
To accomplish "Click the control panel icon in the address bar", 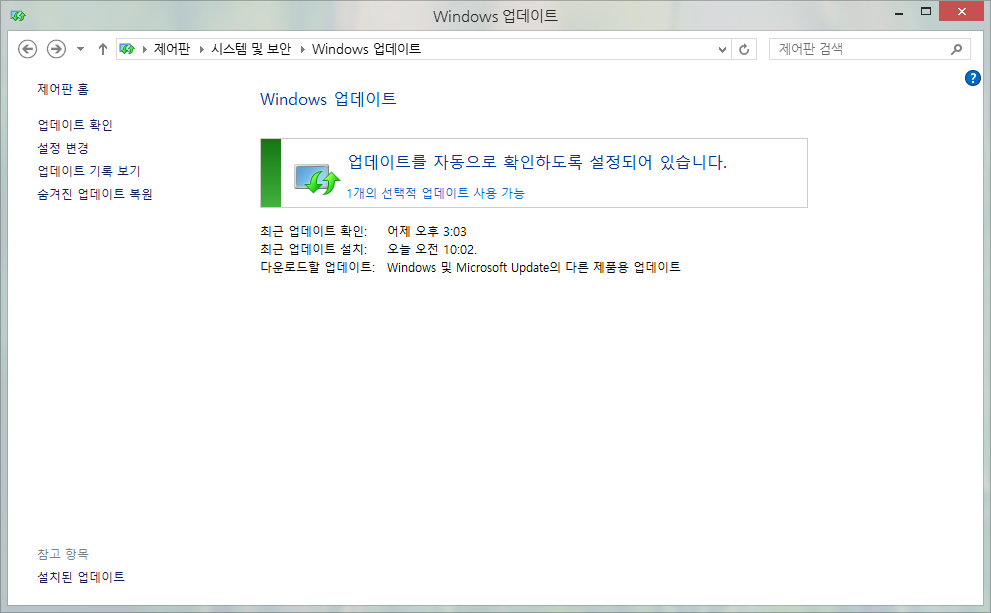I will 127,49.
